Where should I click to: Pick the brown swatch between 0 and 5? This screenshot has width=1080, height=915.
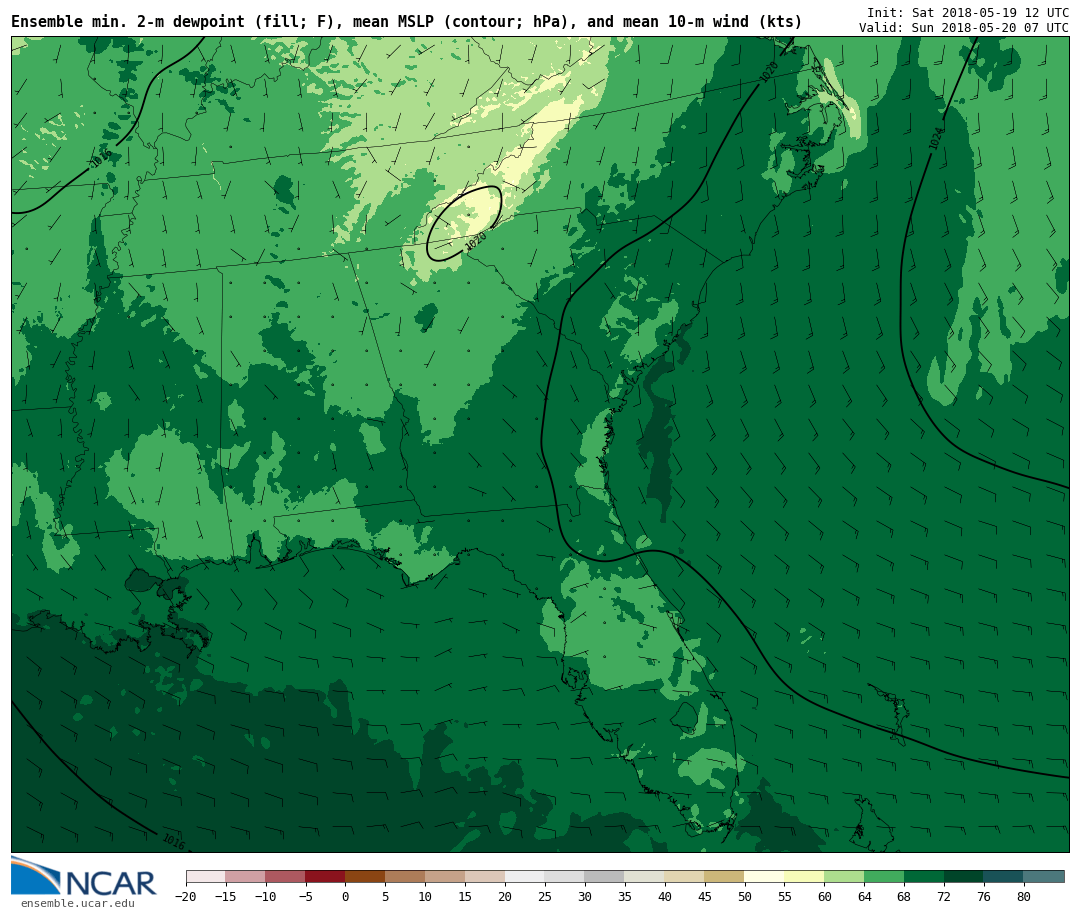(x=365, y=877)
